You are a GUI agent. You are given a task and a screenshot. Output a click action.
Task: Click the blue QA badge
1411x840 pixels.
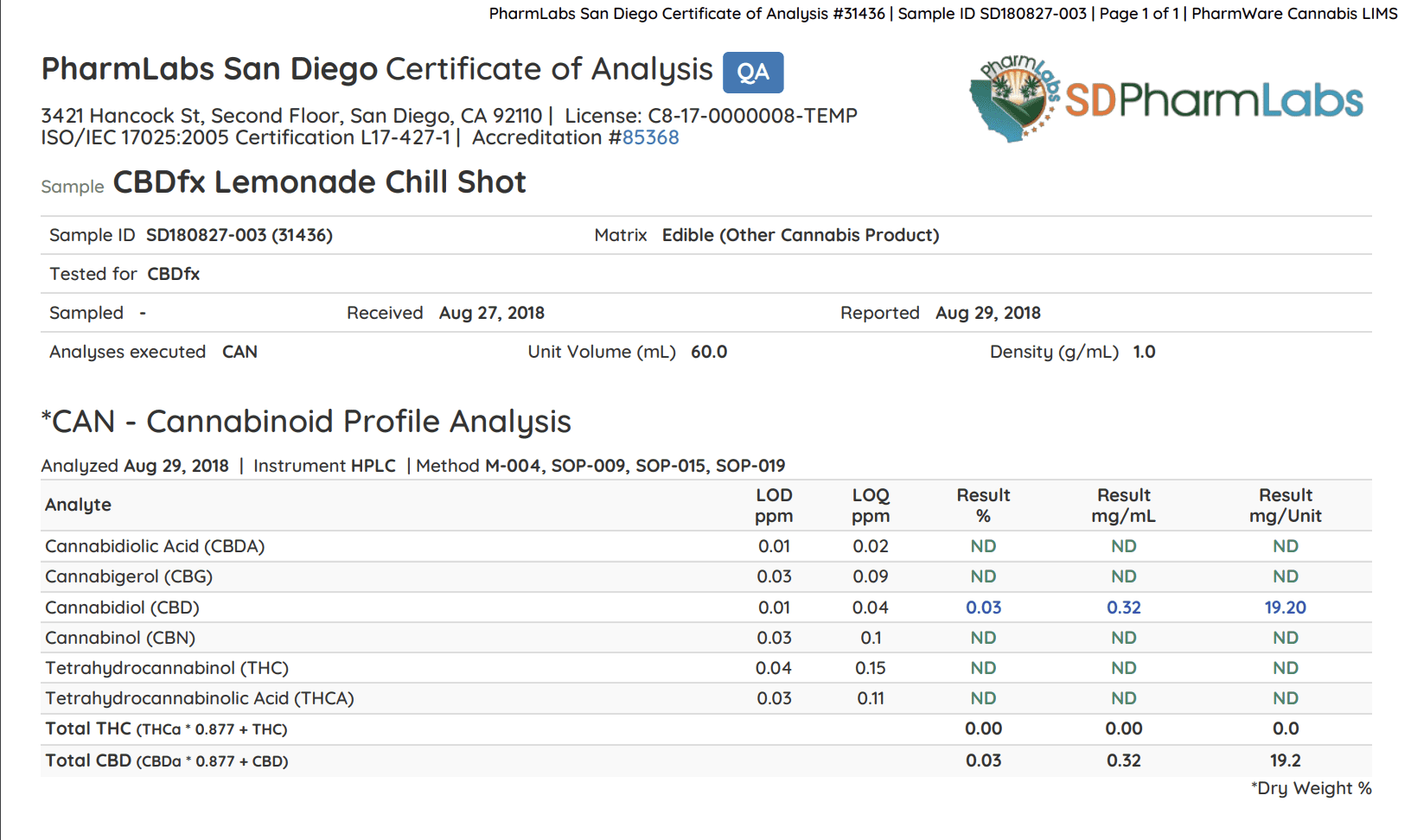click(753, 73)
